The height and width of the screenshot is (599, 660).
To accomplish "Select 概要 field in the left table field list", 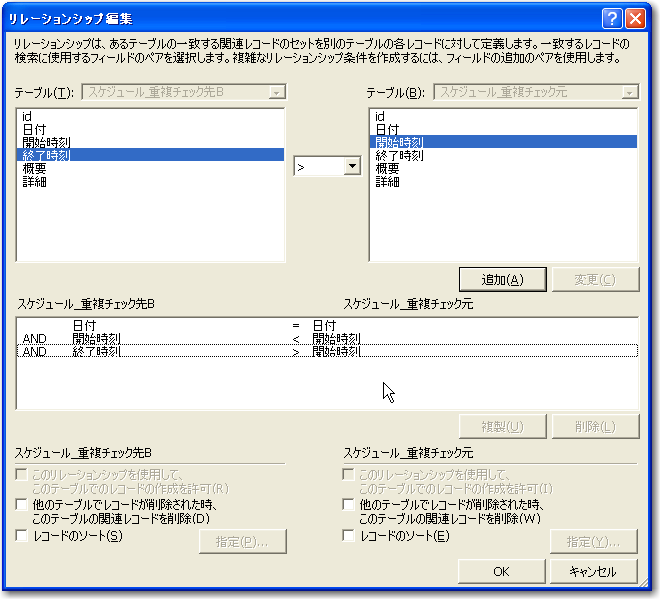I will pos(33,168).
